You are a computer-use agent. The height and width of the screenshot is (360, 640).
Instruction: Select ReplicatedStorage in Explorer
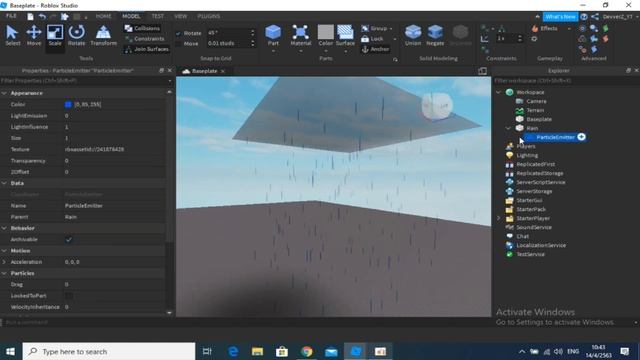click(x=540, y=173)
